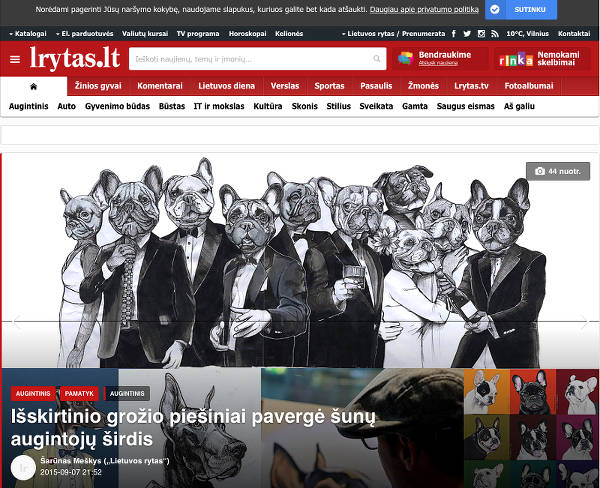
Task: Click the red AUGINTINIS tag
Action: point(33,393)
